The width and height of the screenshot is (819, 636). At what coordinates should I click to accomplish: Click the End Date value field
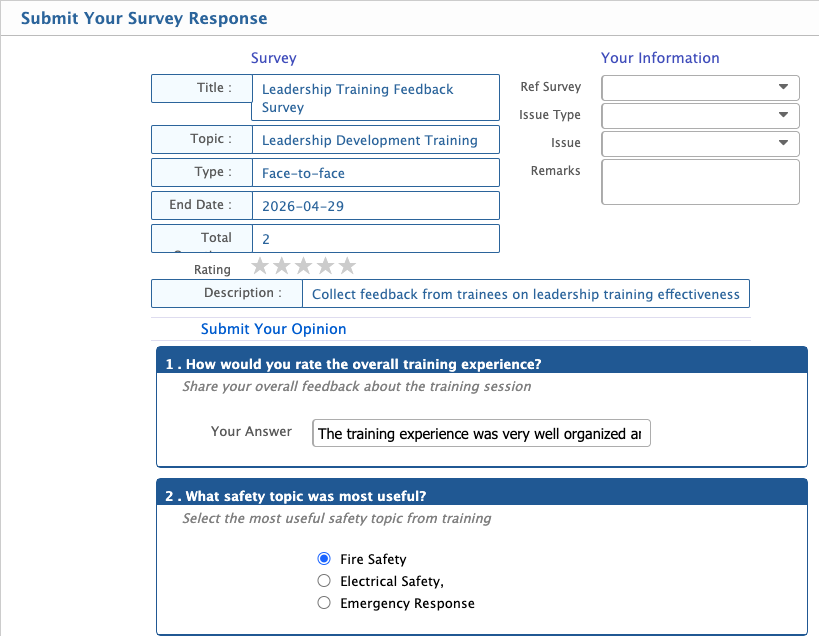pos(375,206)
